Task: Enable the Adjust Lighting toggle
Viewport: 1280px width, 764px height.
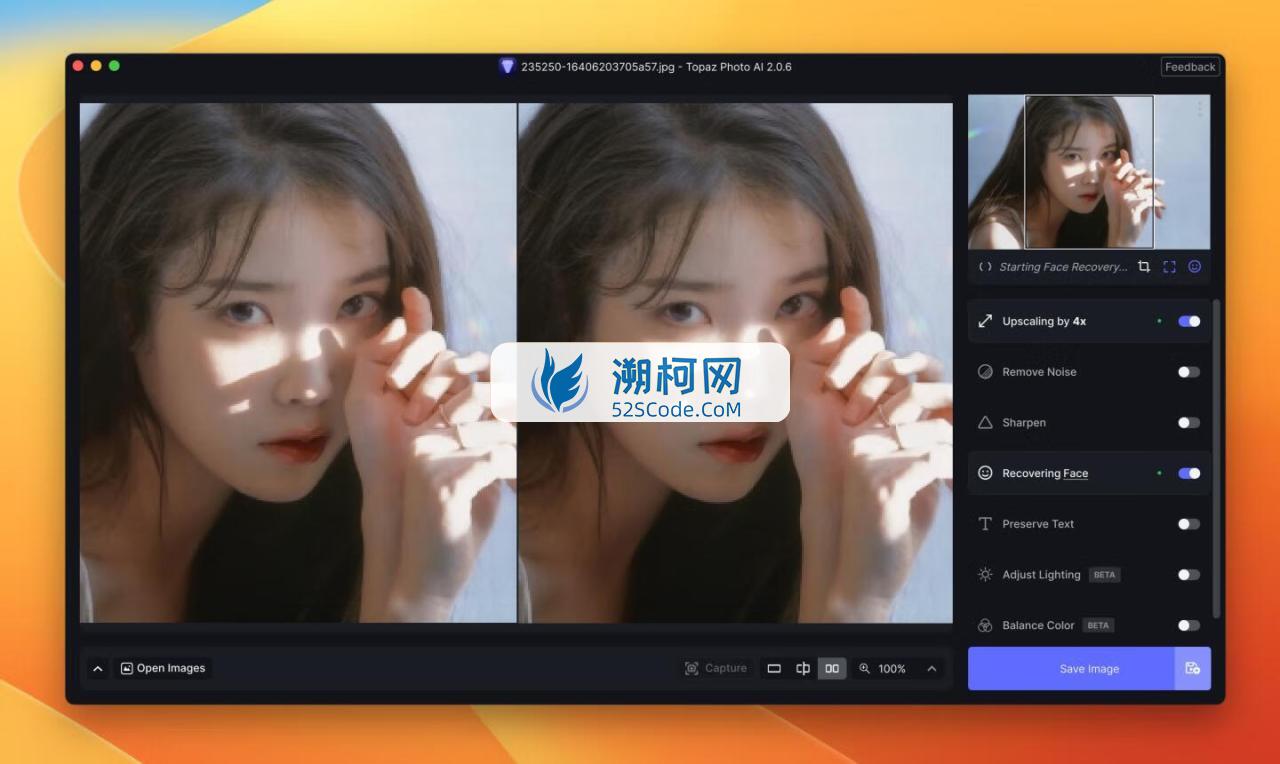Action: (x=1189, y=575)
